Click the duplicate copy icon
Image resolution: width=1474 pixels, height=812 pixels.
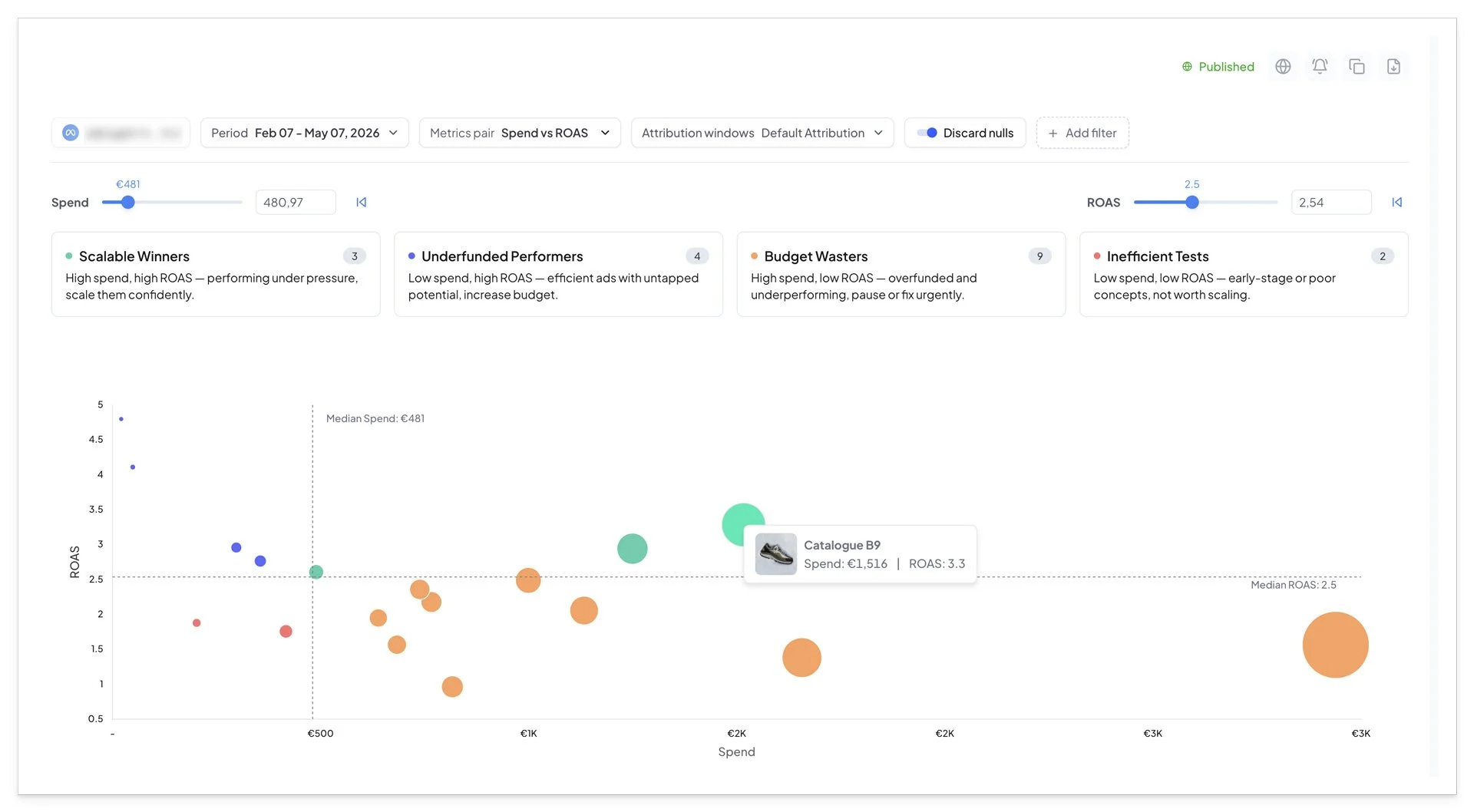pos(1357,67)
